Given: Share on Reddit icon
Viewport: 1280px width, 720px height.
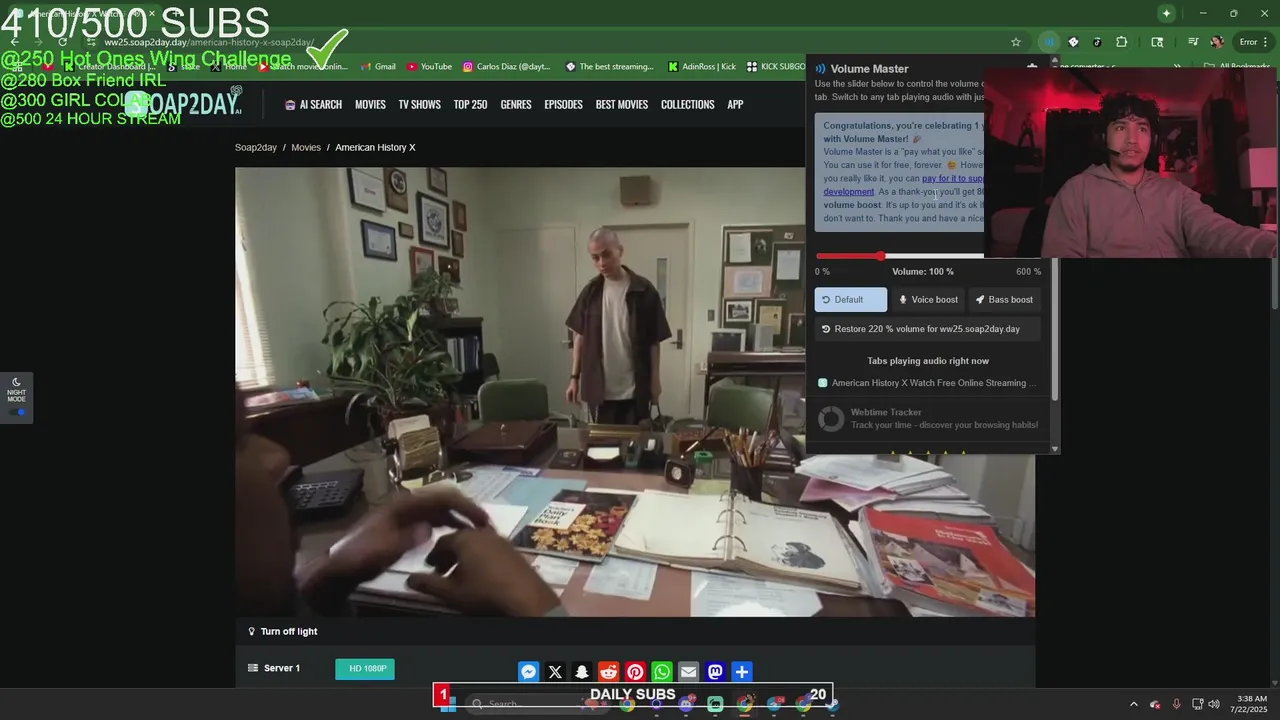Looking at the screenshot, I should click(609, 672).
